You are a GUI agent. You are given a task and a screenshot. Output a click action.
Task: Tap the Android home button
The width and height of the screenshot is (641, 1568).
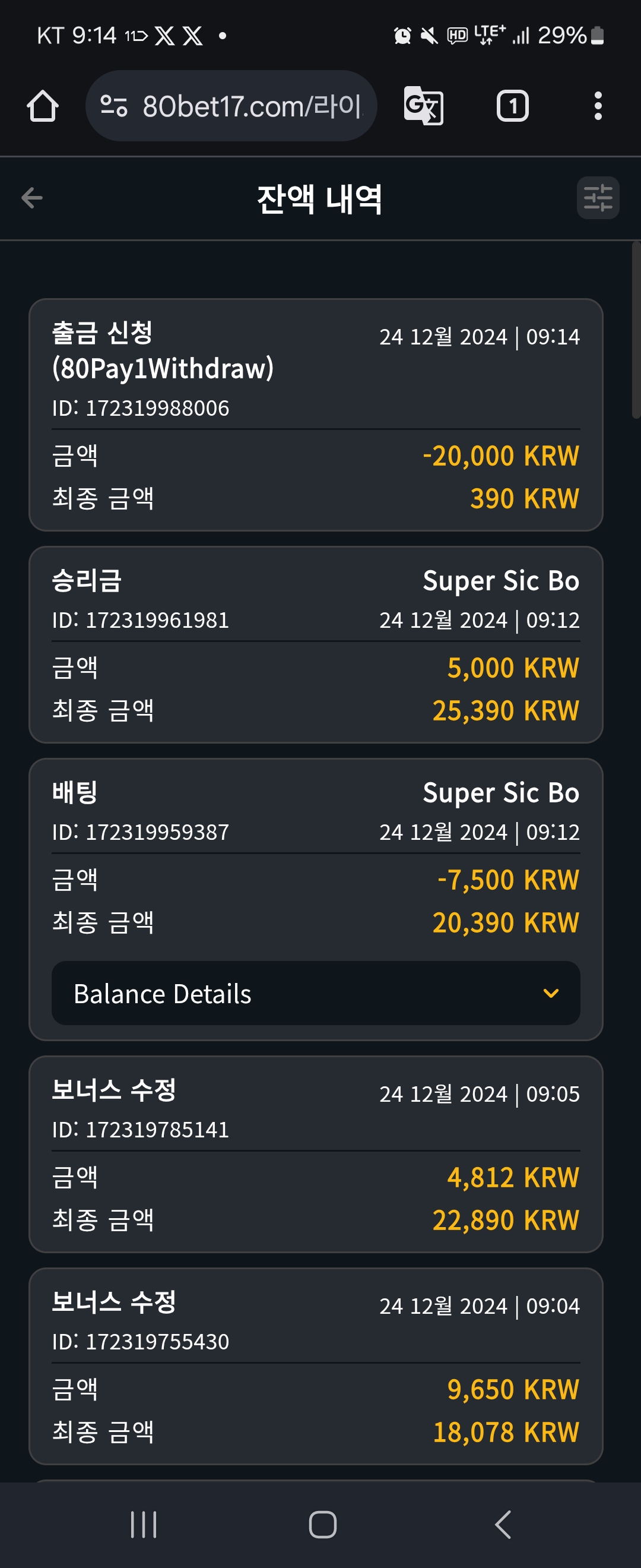point(322,1524)
